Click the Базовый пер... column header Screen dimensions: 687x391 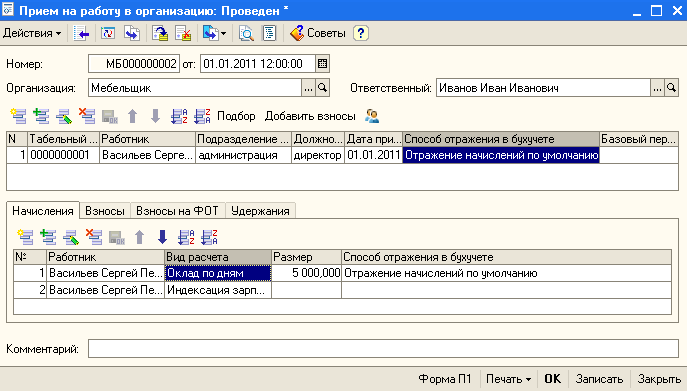point(638,139)
